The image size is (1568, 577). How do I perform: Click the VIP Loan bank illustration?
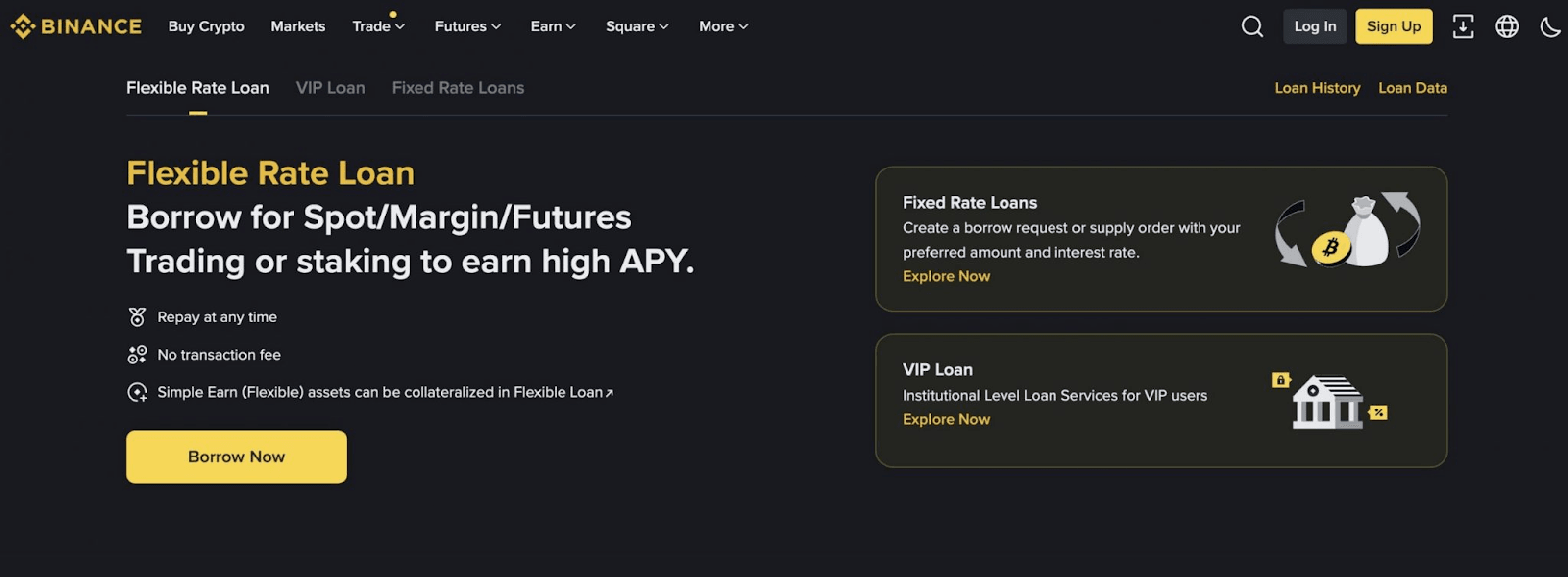click(1329, 401)
